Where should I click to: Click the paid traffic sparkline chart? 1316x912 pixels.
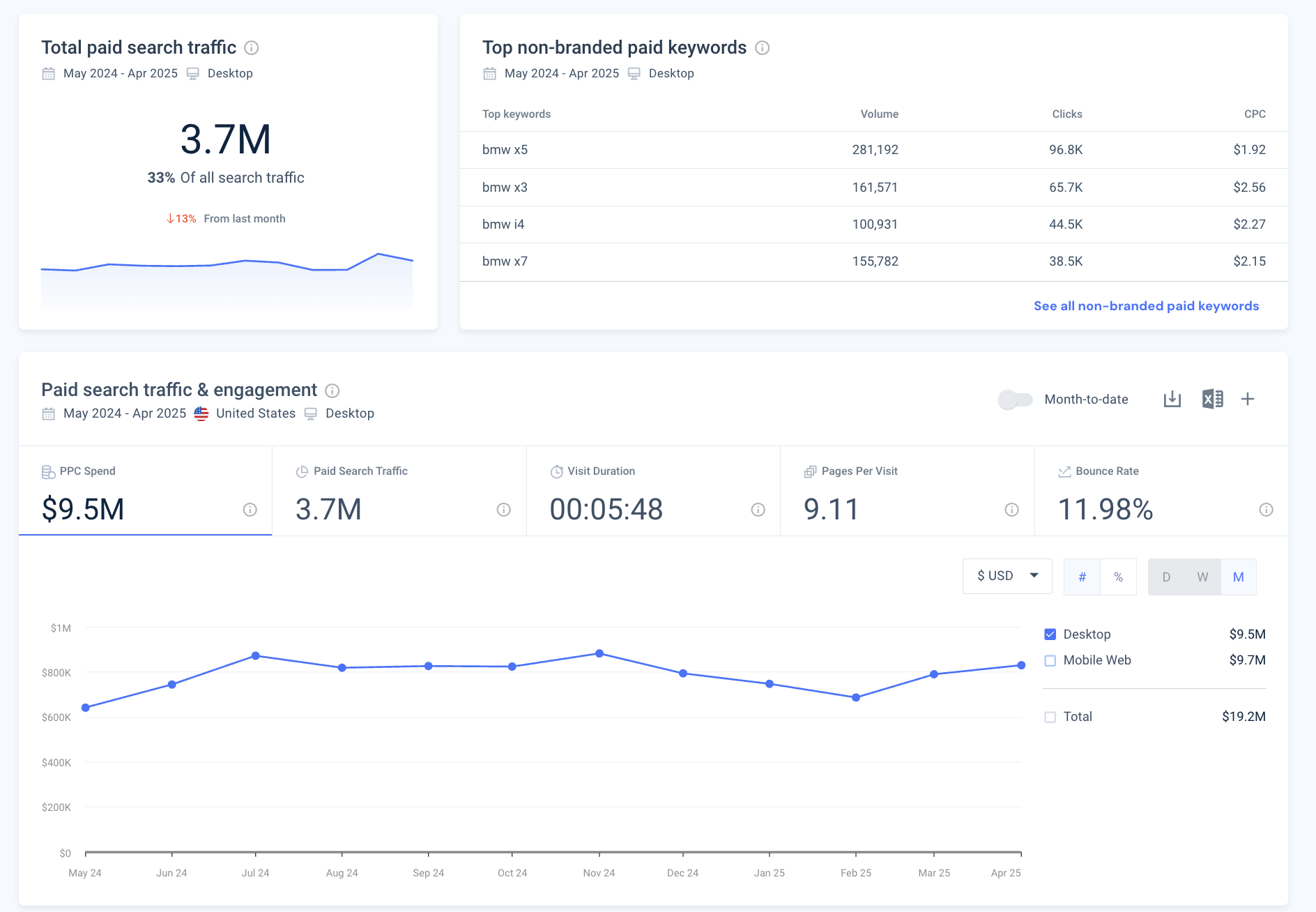click(227, 280)
